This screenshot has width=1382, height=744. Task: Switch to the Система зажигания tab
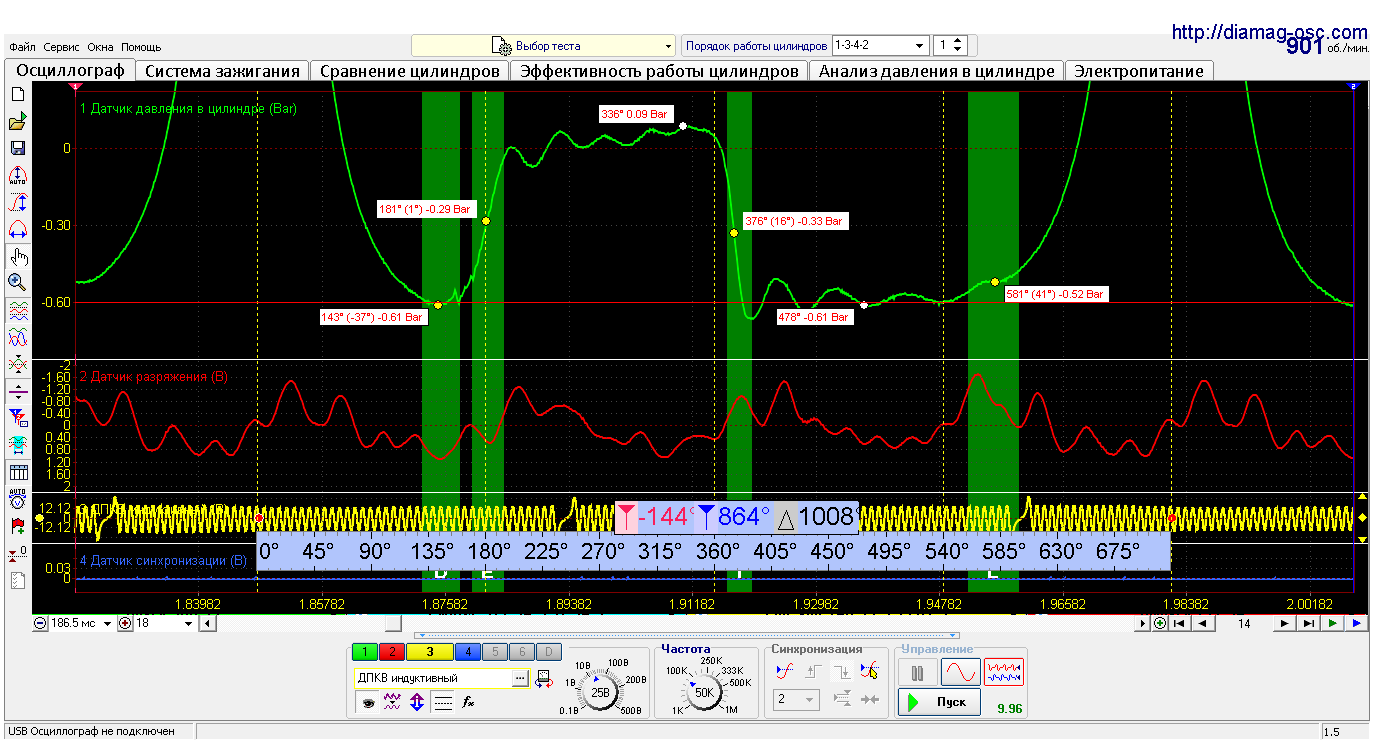tap(222, 71)
